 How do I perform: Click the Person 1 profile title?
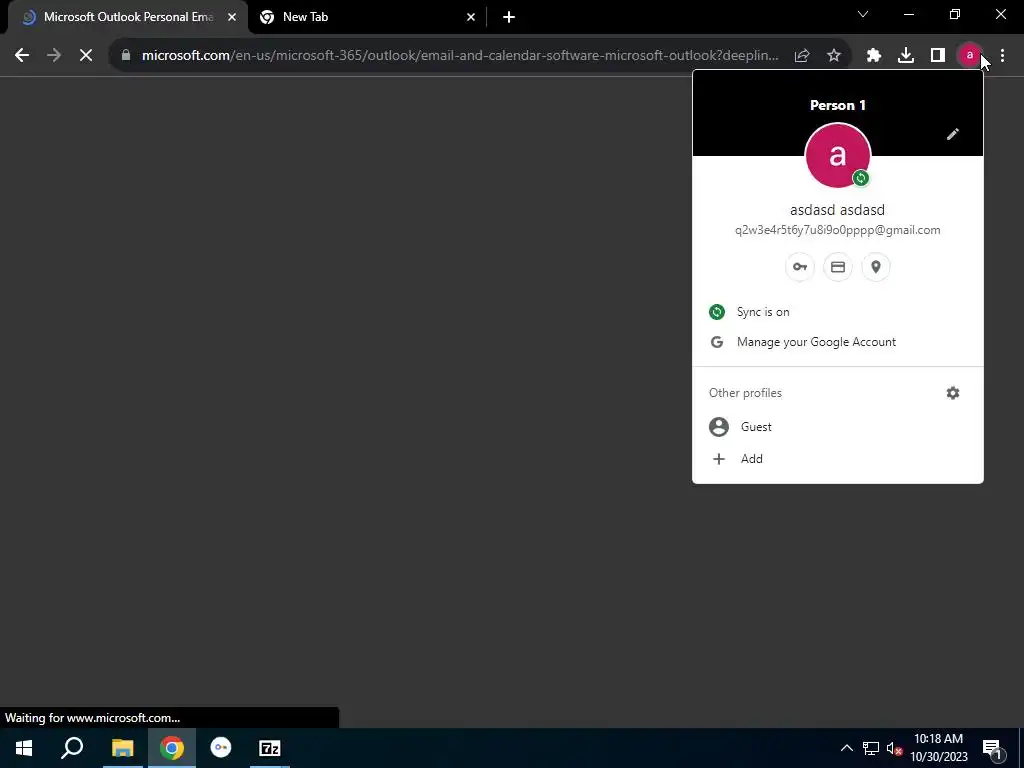(x=838, y=105)
